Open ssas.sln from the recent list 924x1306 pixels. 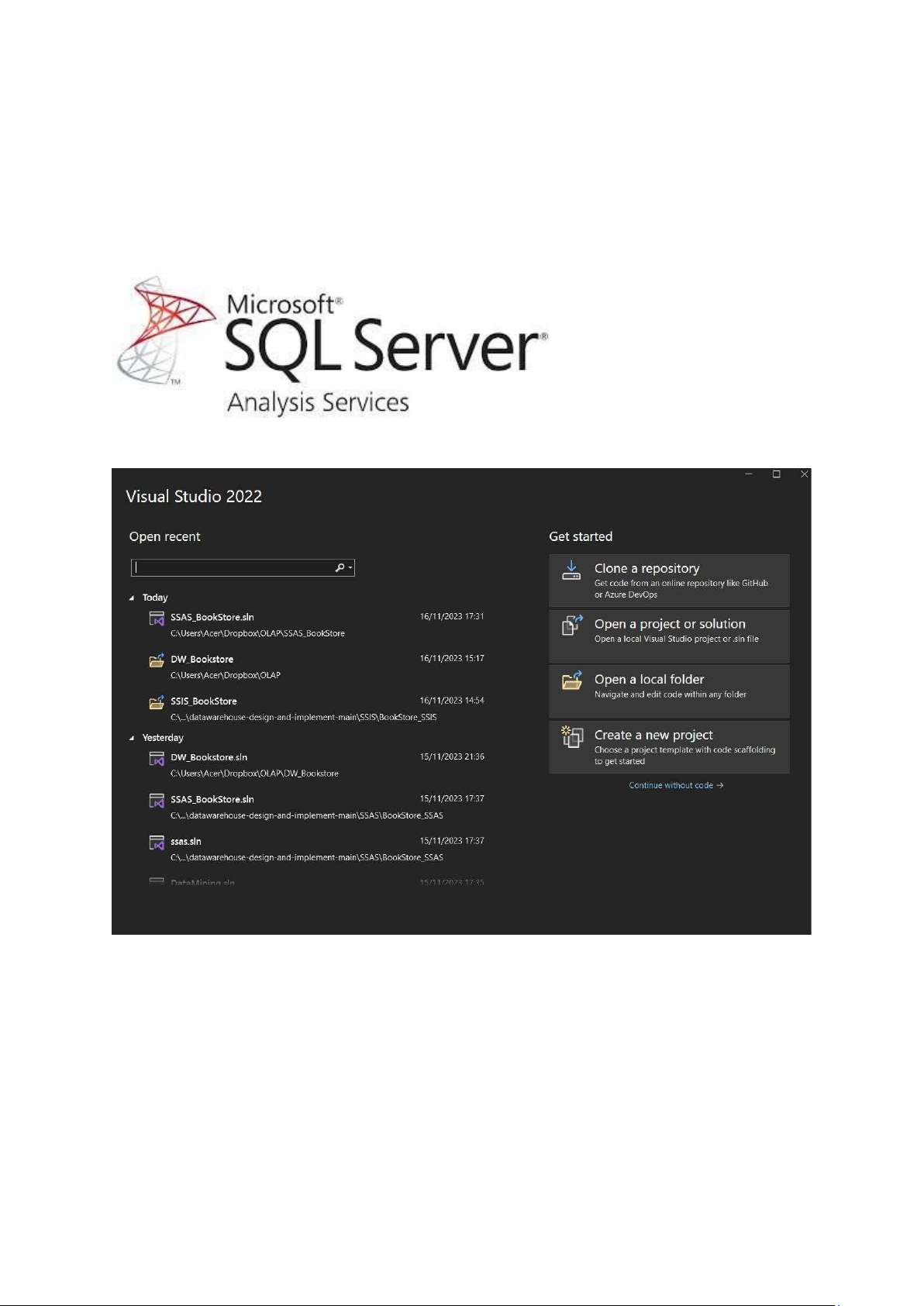(x=316, y=849)
